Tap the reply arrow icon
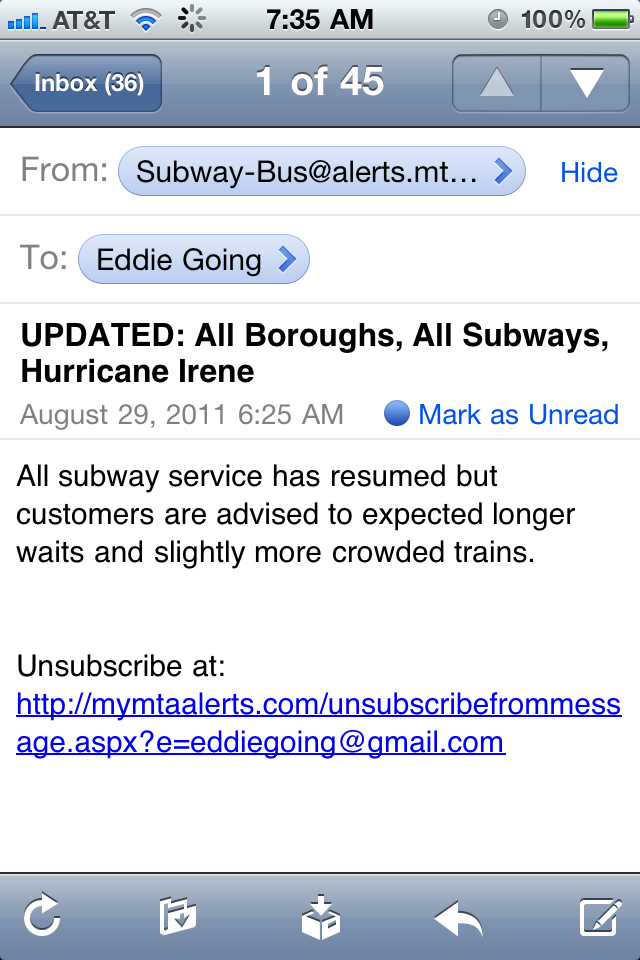Screen dimensions: 640x960 pos(458,915)
